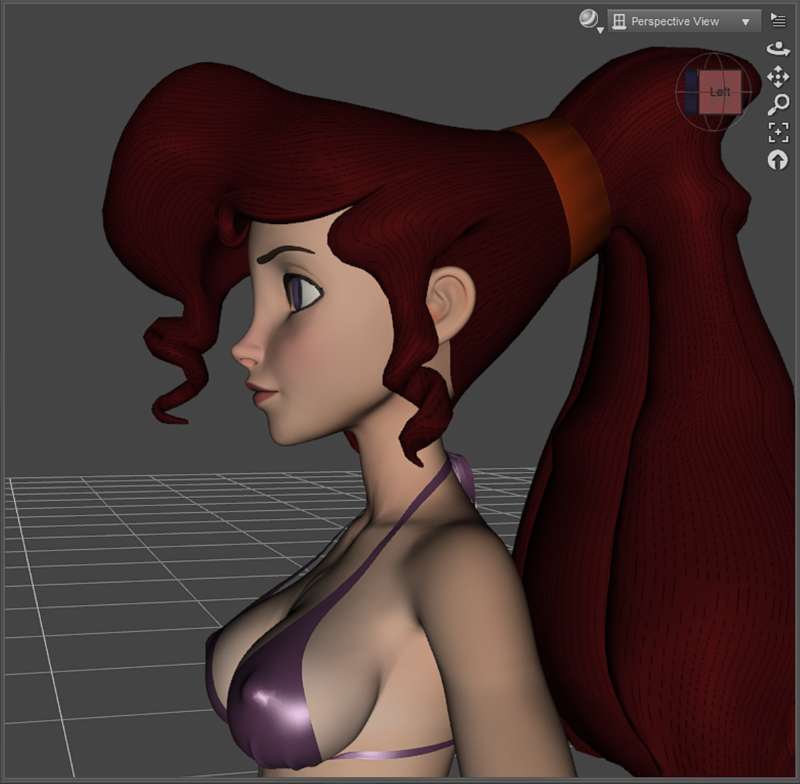
Task: Open the draw style arrow beneath the sphere
Action: [x=601, y=31]
